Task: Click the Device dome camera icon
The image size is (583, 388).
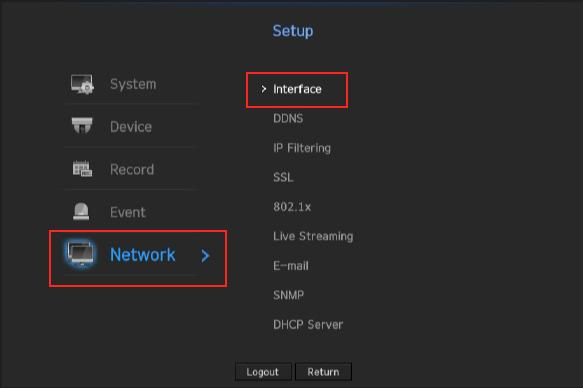Action: coord(82,125)
